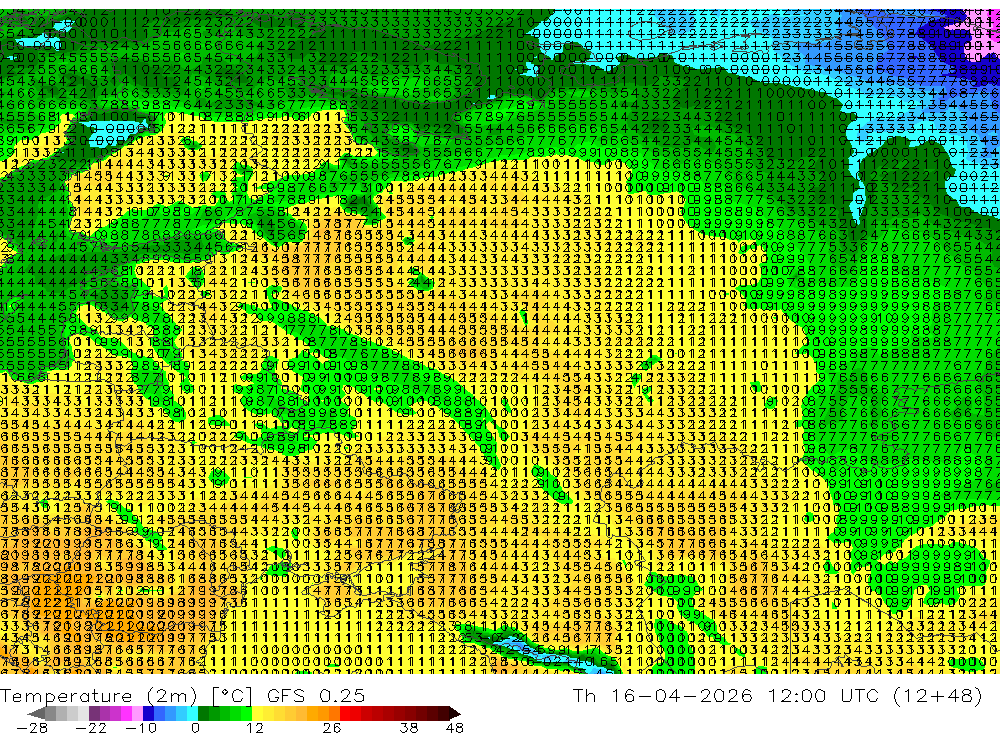1000x733 pixels.
Task: Click the 38 label on the color scale
Action: click(409, 727)
